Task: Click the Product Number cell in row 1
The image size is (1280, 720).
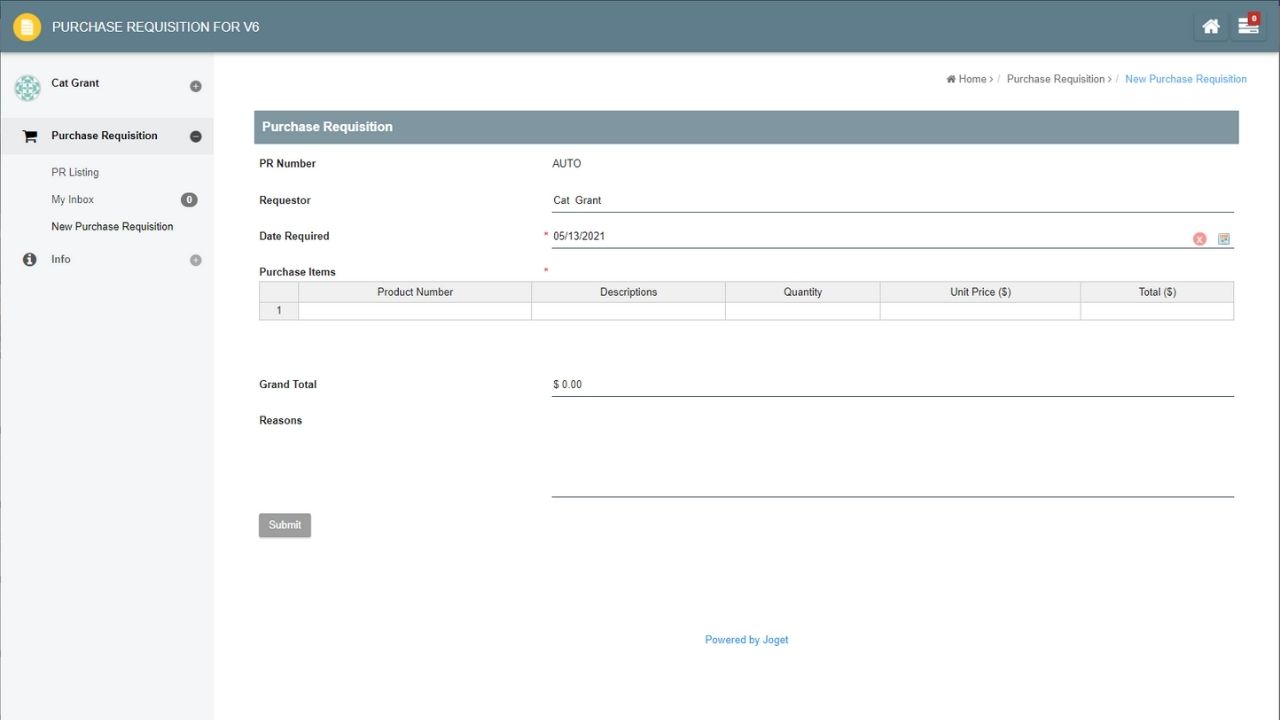Action: [x=414, y=311]
